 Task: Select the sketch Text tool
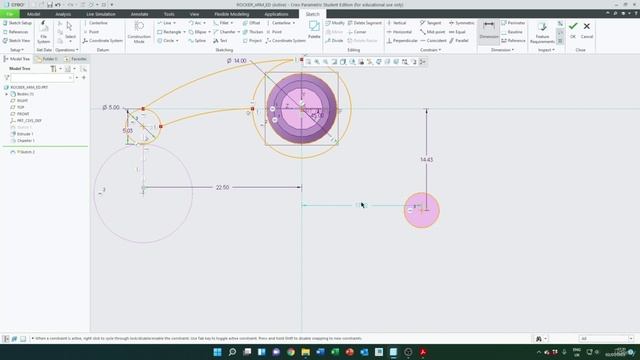pyautogui.click(x=220, y=41)
